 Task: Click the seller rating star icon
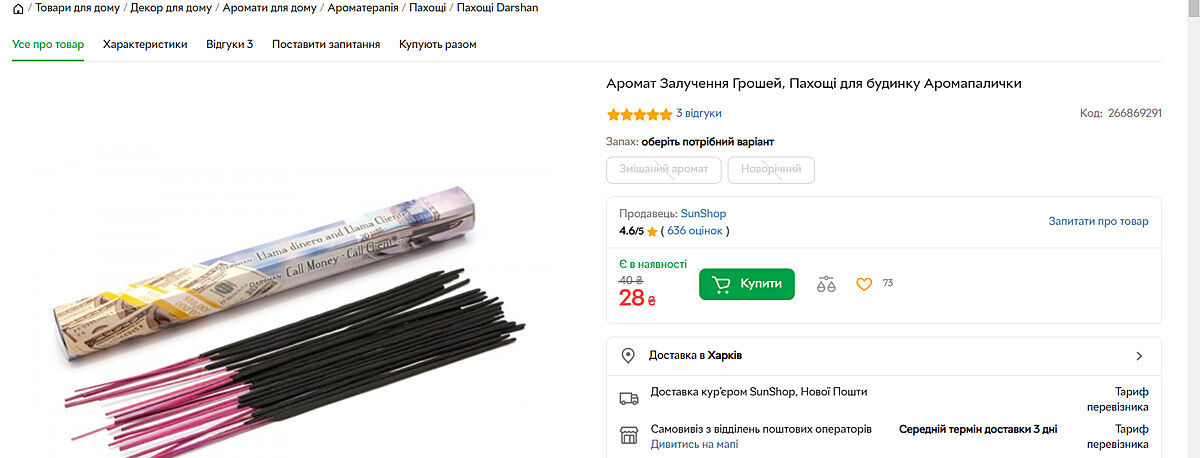(x=652, y=232)
